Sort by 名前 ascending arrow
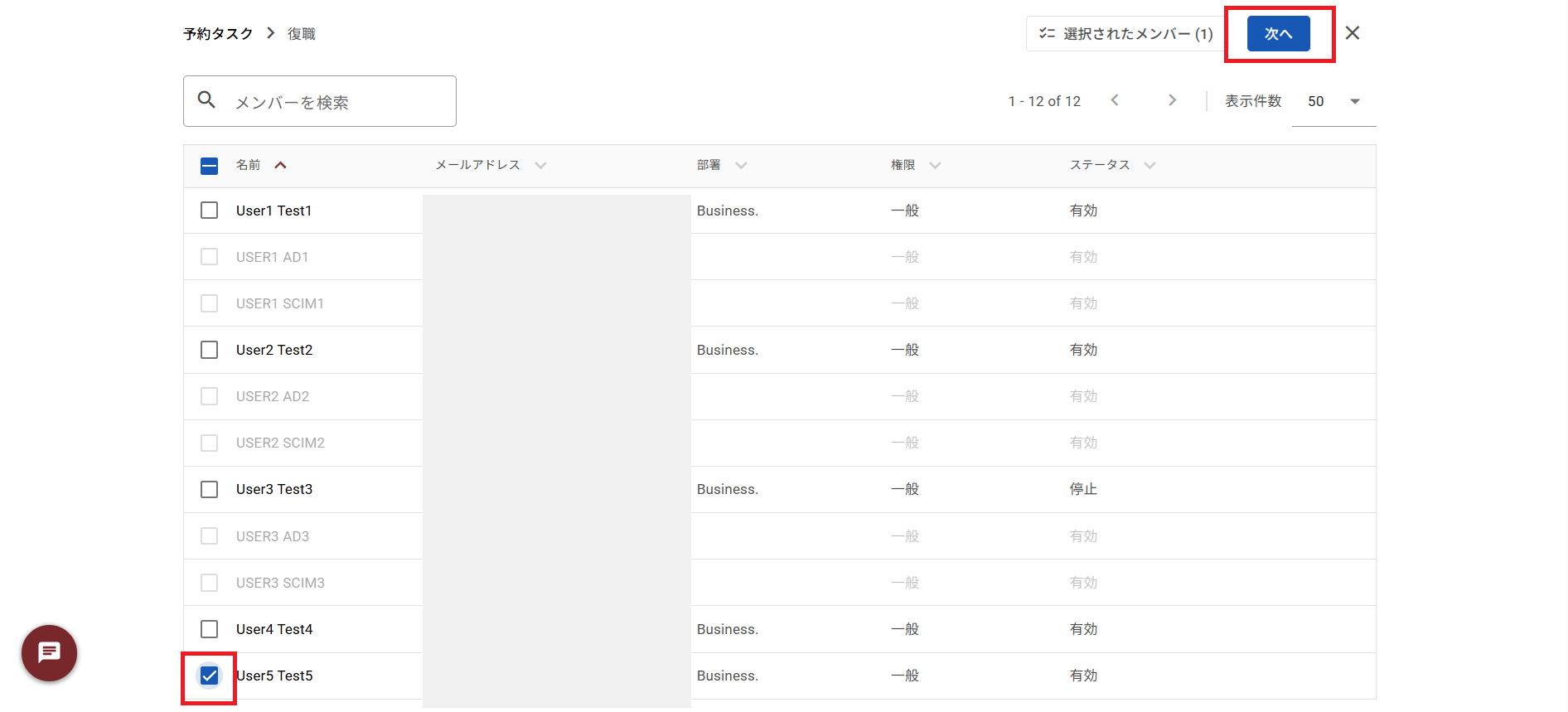The width and height of the screenshot is (1568, 712). coord(281,165)
